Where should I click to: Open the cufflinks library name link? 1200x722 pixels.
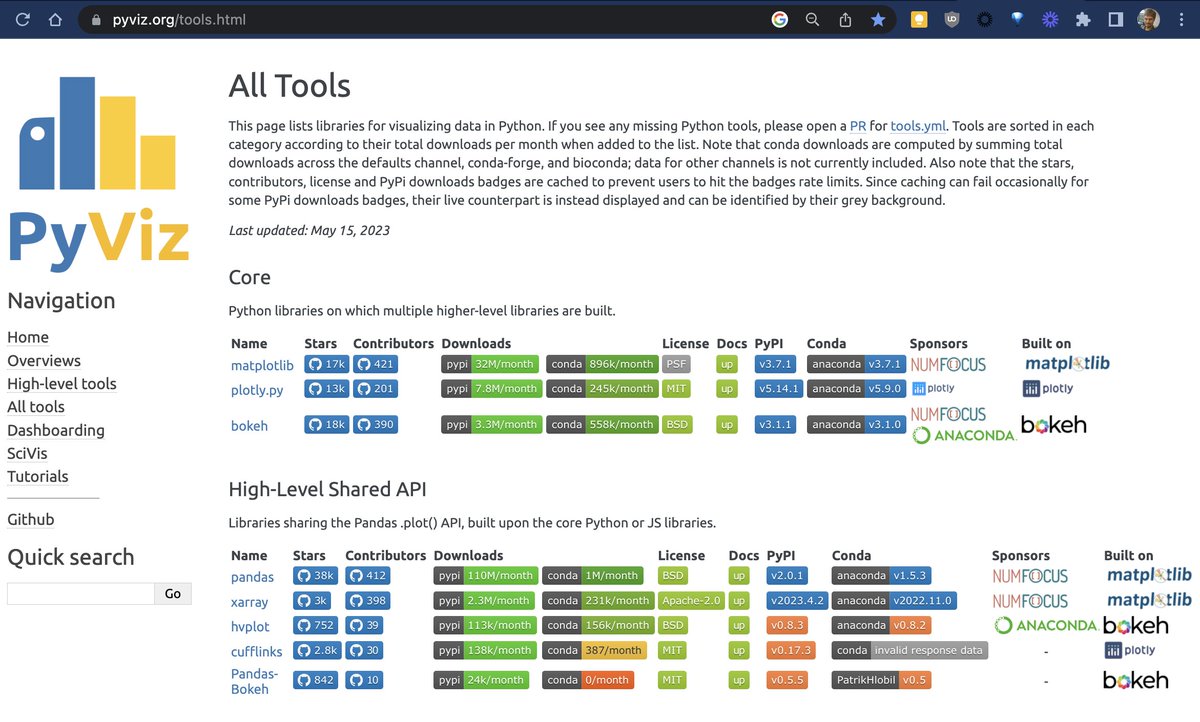[x=256, y=651]
